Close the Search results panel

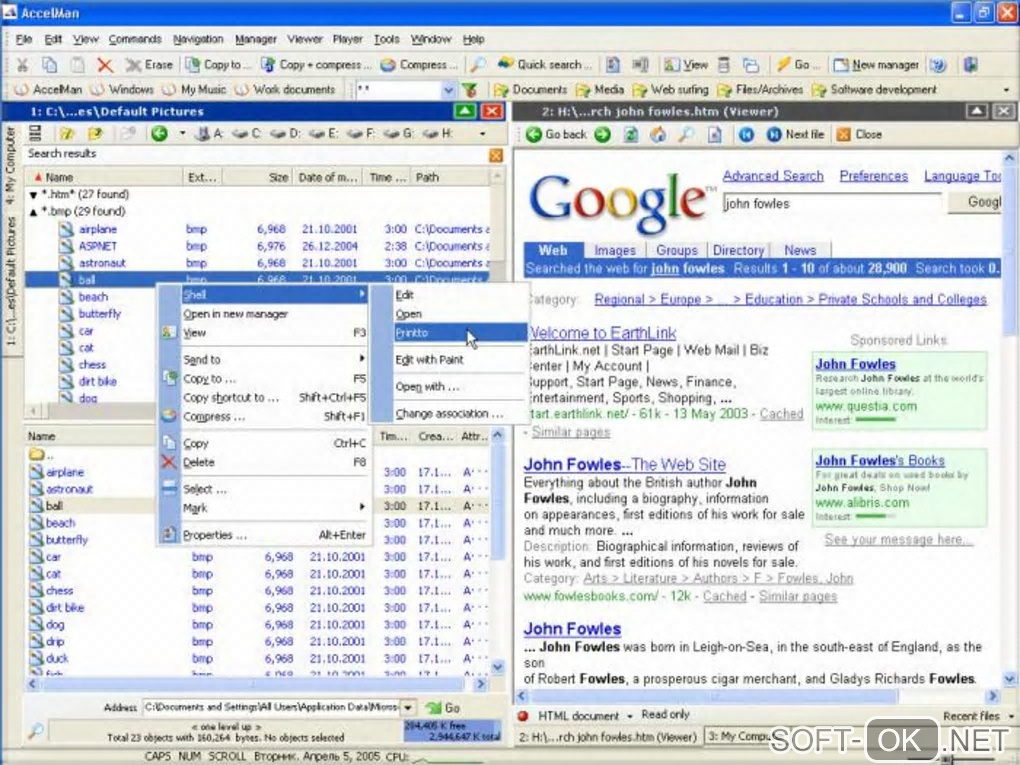(496, 155)
